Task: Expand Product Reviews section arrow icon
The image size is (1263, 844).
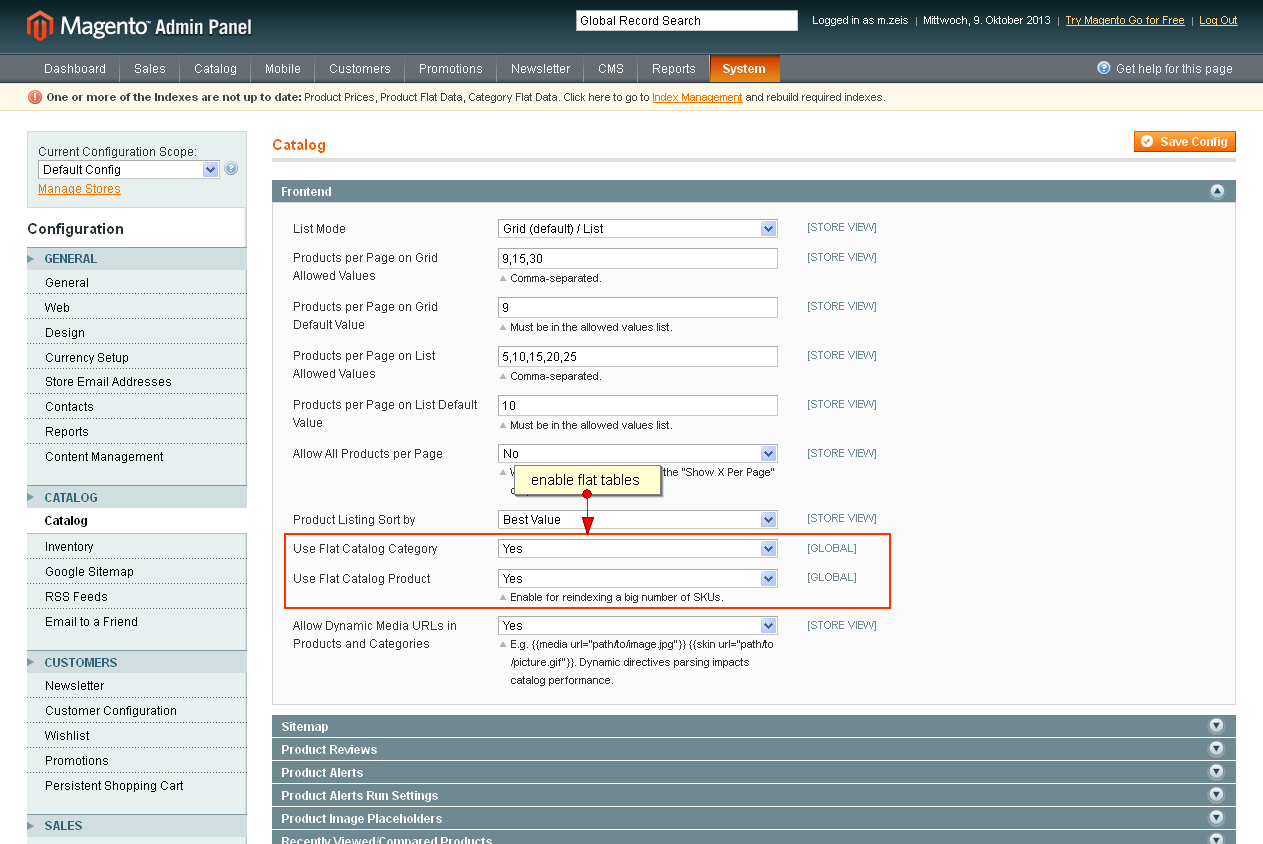Action: pyautogui.click(x=1217, y=749)
